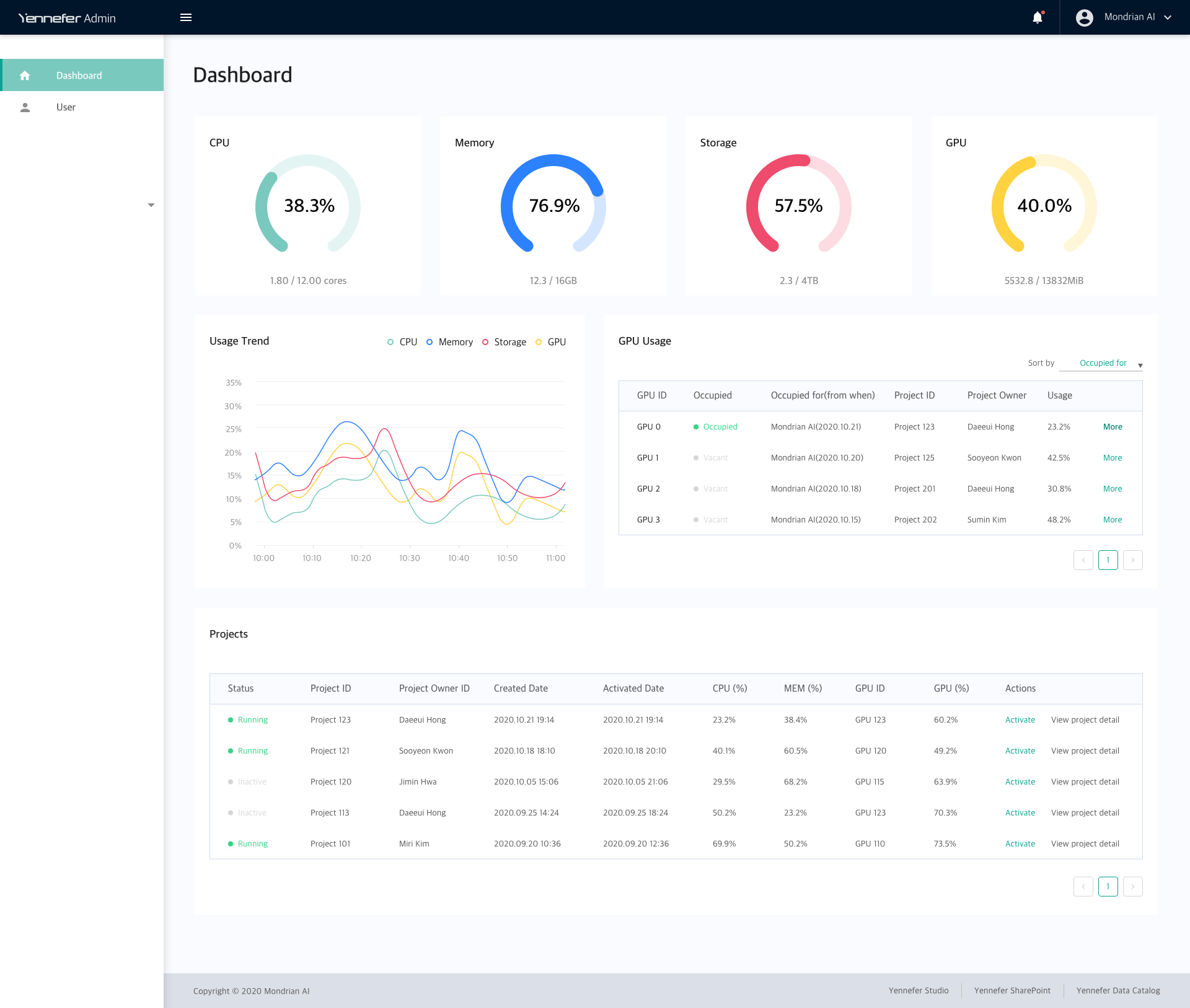Go to previous page in GPU Usage
This screenshot has width=1190, height=1008.
coord(1083,560)
